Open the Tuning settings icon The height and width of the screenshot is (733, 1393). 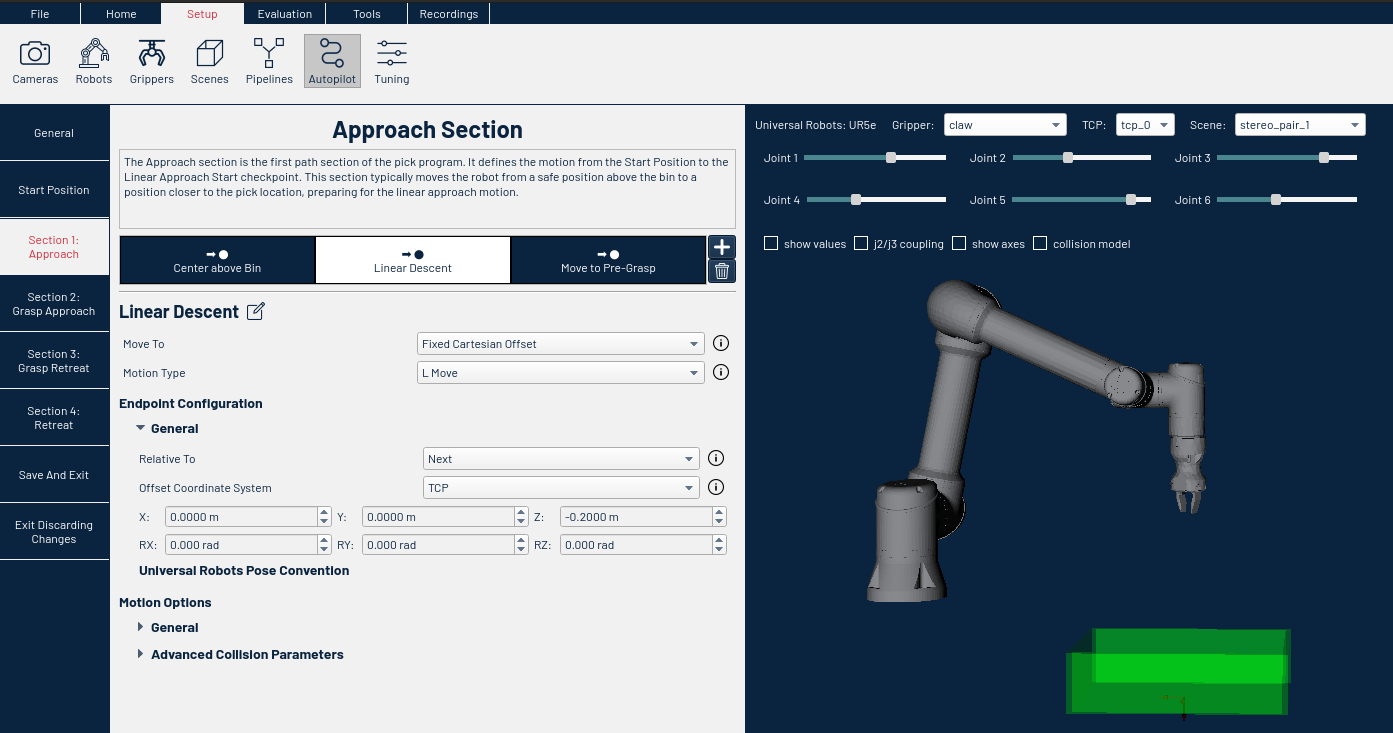point(391,60)
